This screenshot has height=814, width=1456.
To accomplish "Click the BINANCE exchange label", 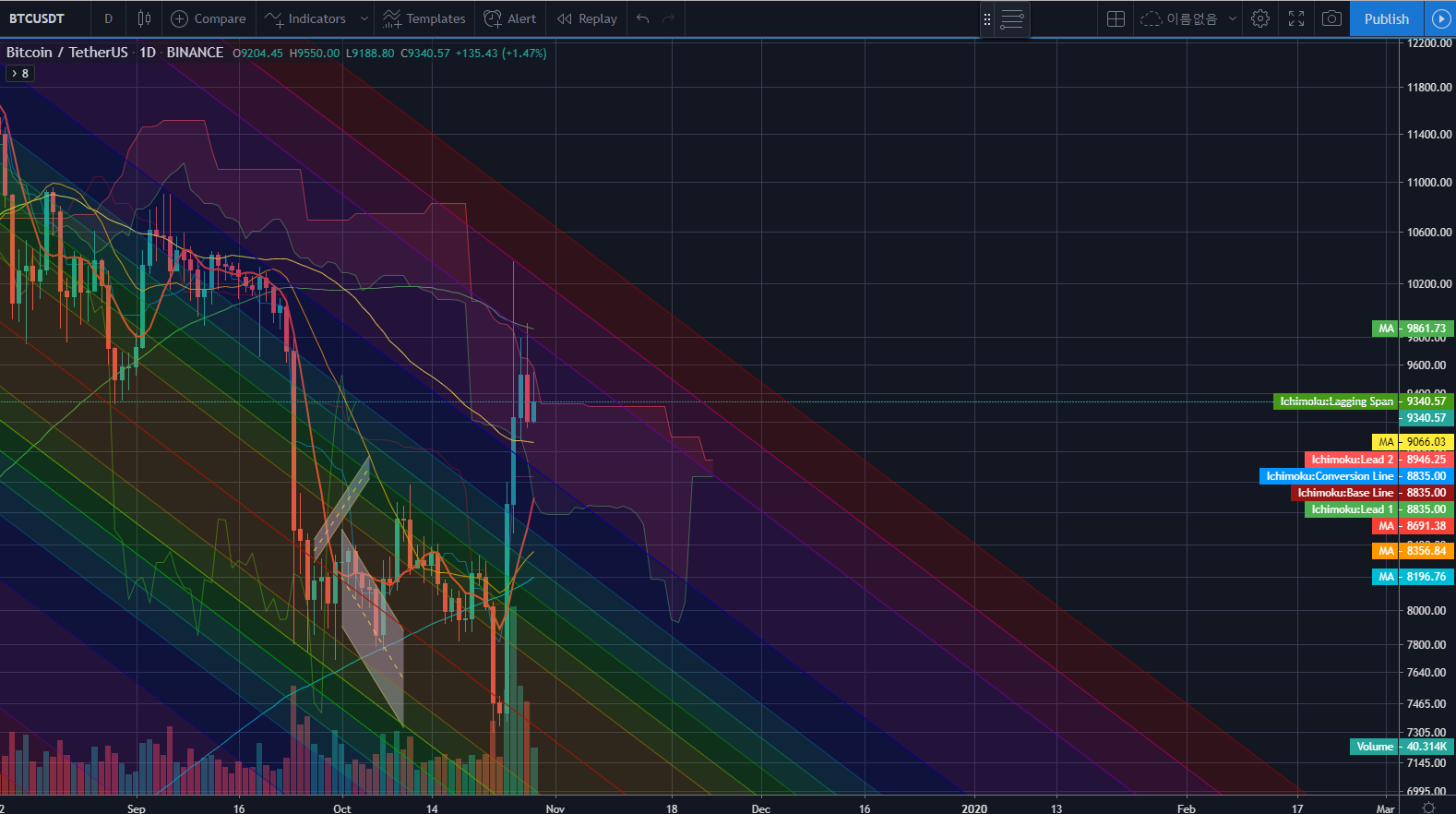I will point(195,53).
